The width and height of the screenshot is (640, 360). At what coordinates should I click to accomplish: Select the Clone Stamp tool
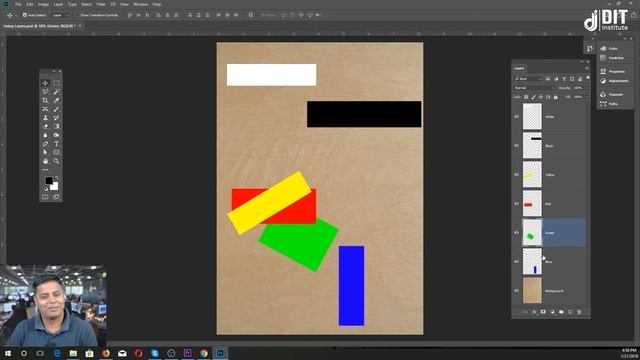click(x=45, y=118)
